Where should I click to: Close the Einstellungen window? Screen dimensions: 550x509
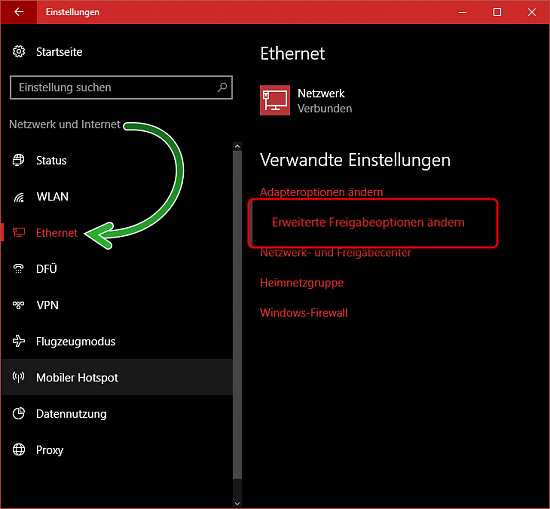(531, 12)
